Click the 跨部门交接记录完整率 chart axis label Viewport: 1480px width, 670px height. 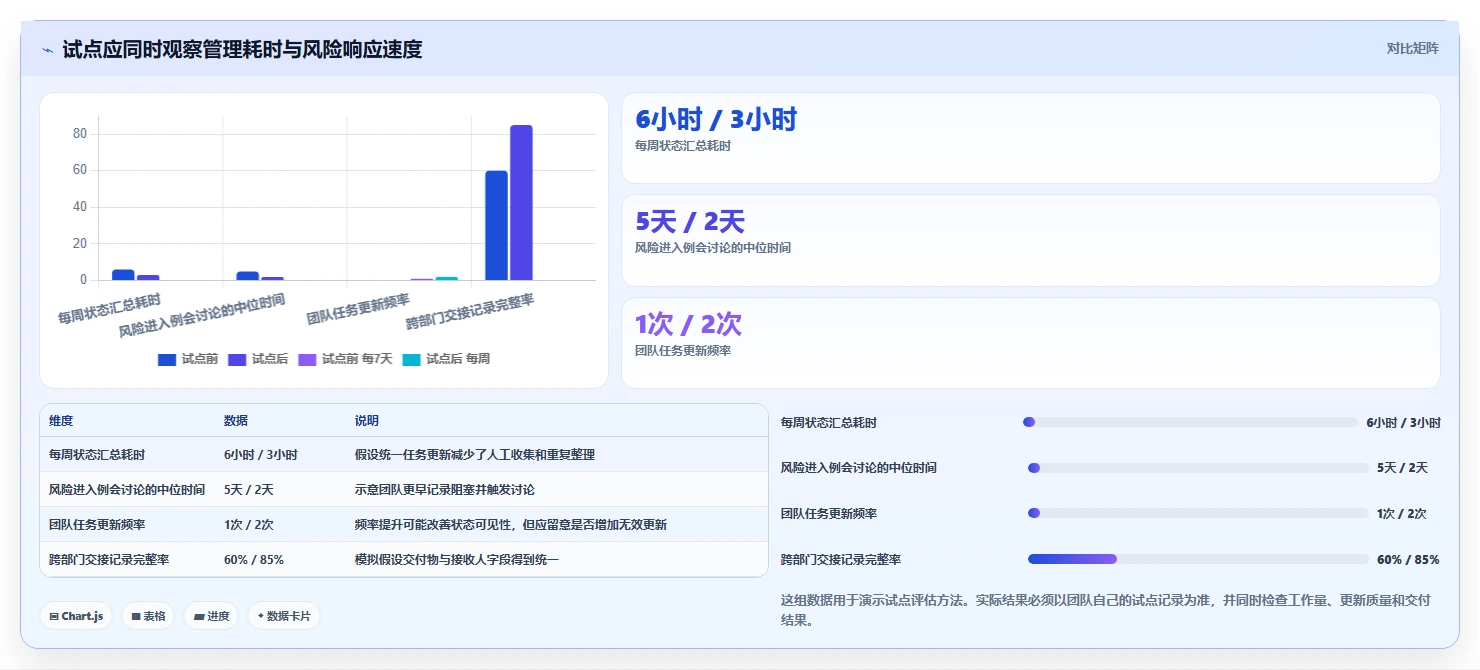pyautogui.click(x=470, y=312)
